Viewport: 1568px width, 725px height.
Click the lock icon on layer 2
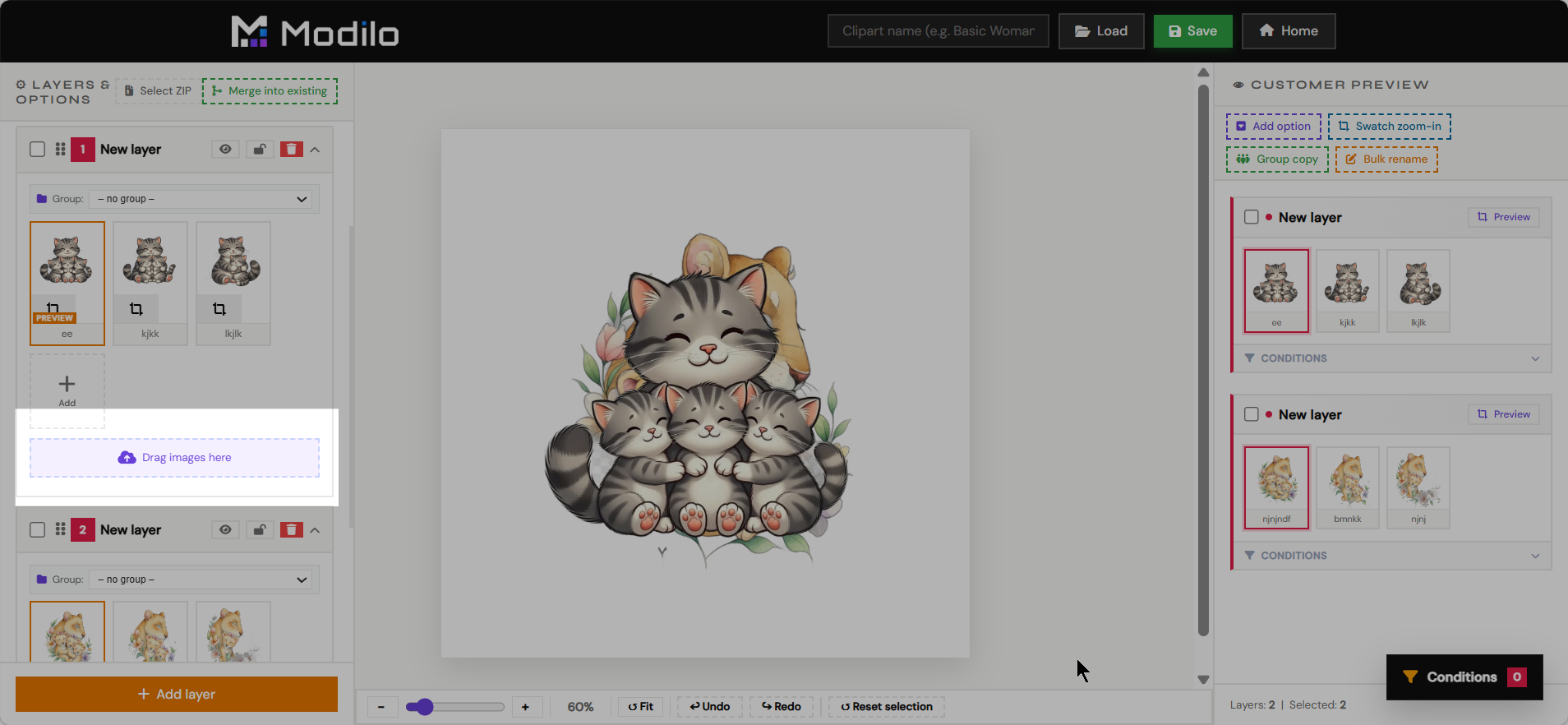coord(260,530)
